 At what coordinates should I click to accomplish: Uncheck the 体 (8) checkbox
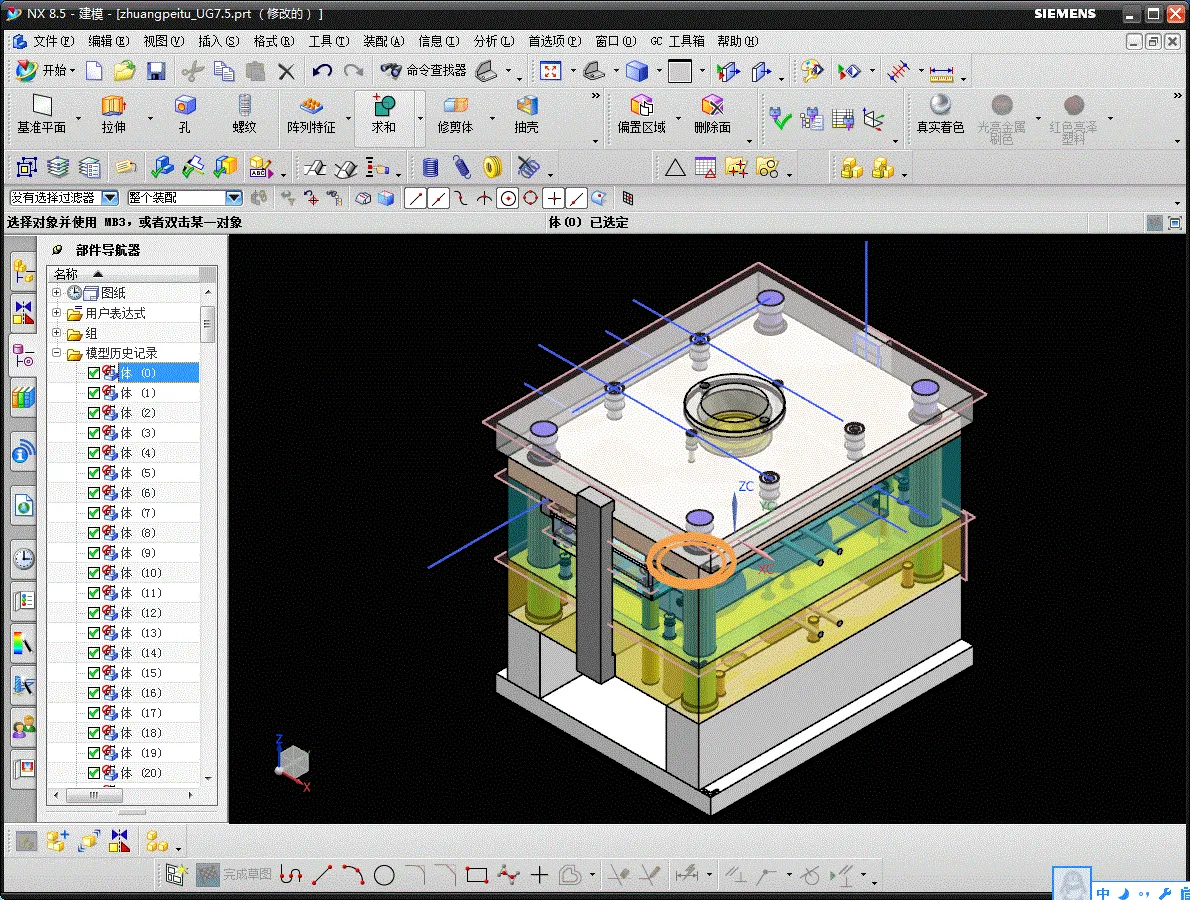pos(94,533)
